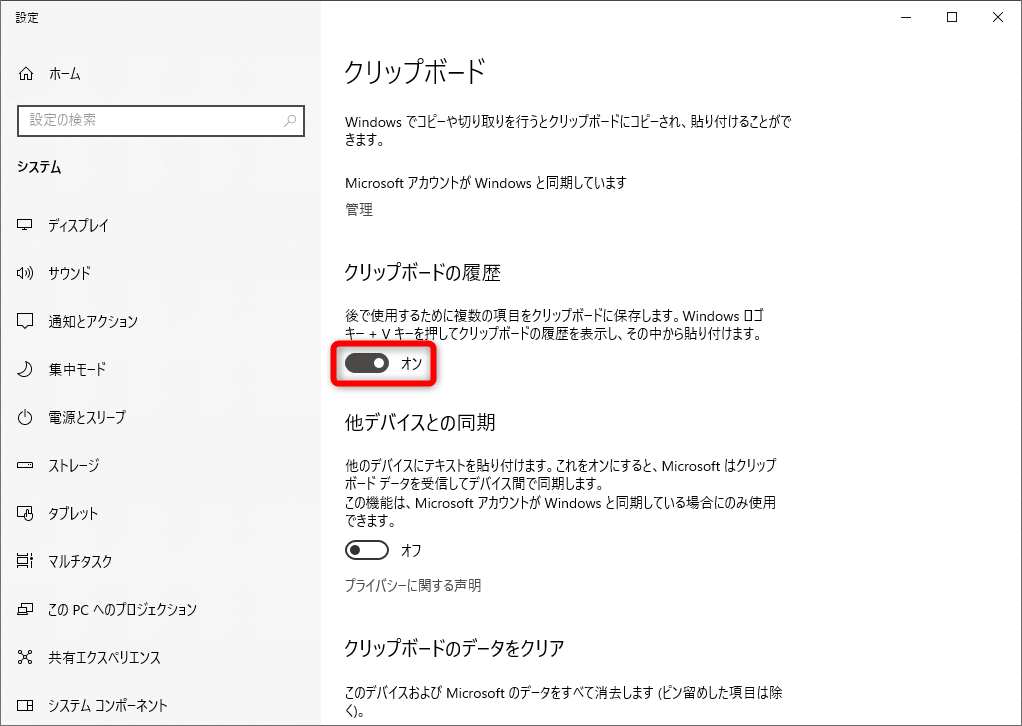The height and width of the screenshot is (726, 1022).
Task: Open タブレット settings using its tablet icon
Action: click(x=25, y=513)
